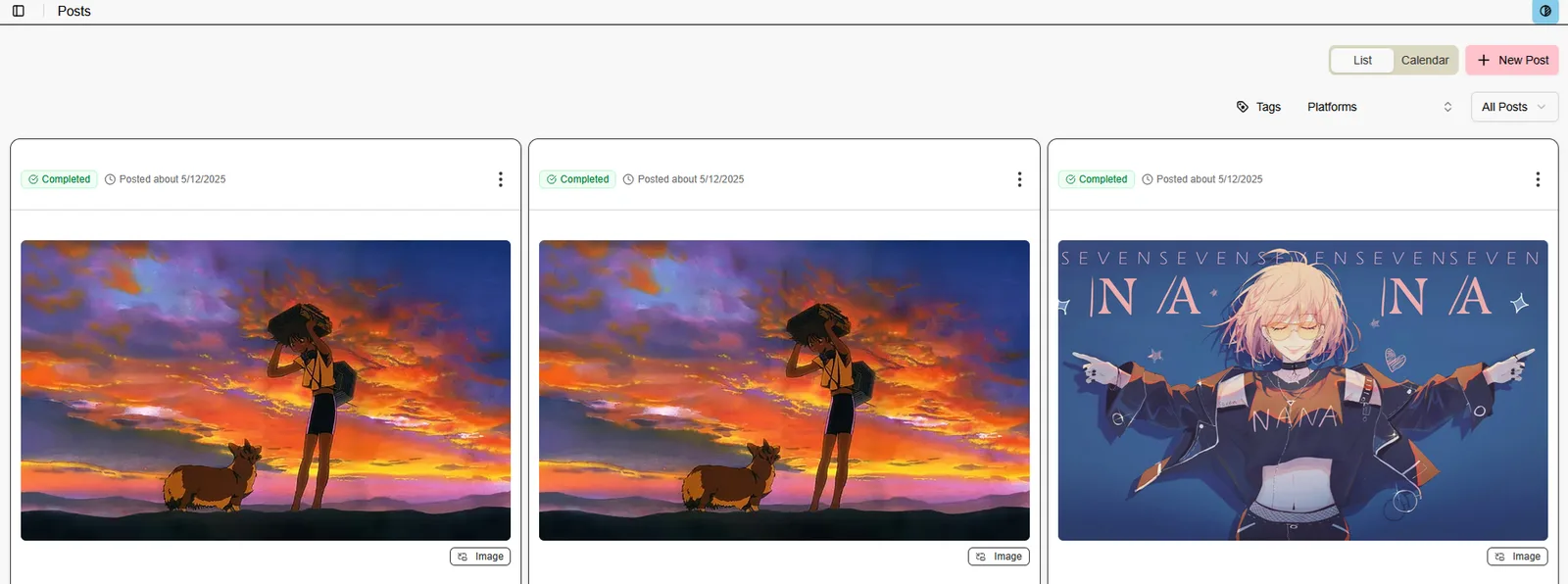Click the second post's Image tag

[999, 557]
